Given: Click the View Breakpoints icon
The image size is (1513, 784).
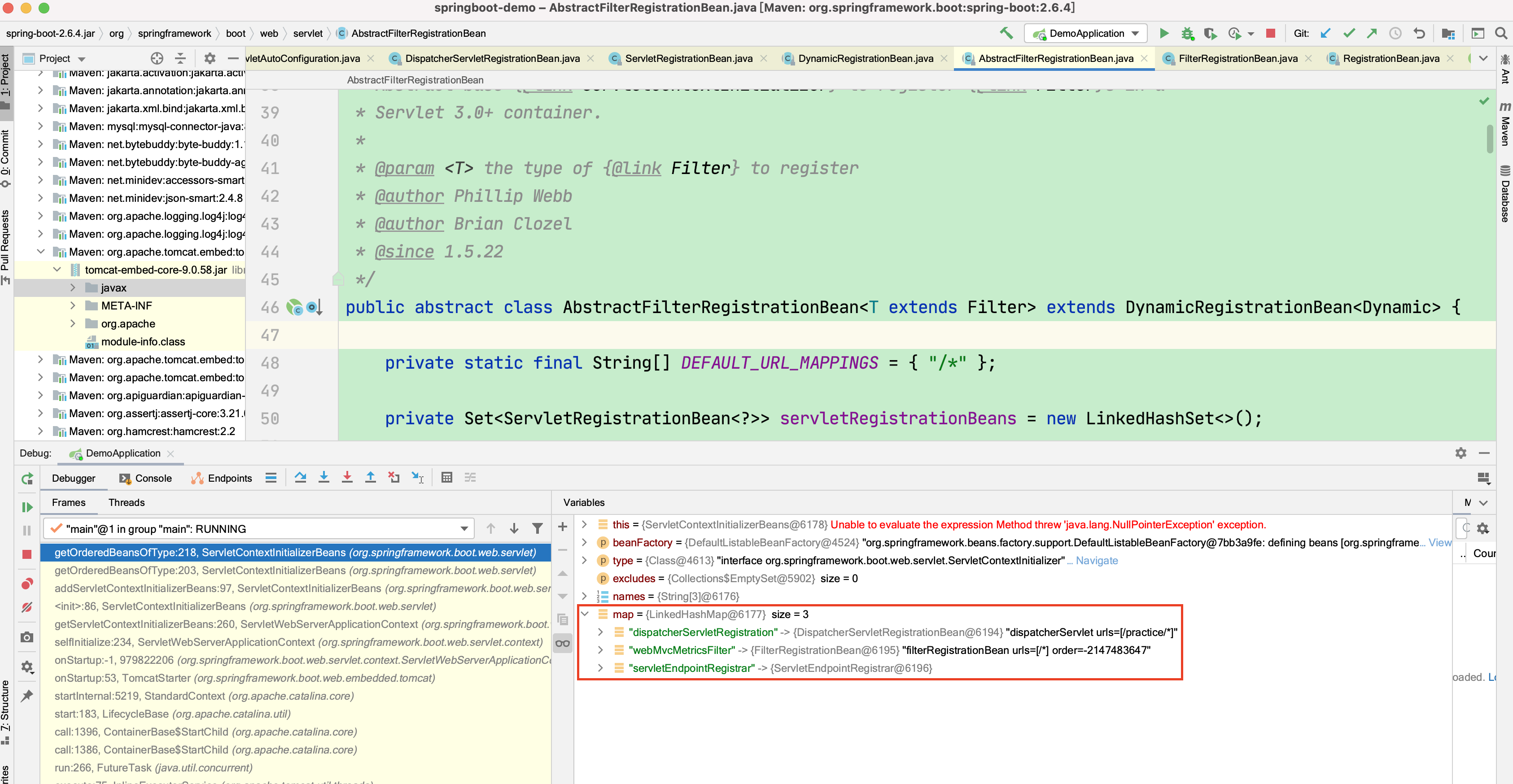Looking at the screenshot, I should (27, 584).
